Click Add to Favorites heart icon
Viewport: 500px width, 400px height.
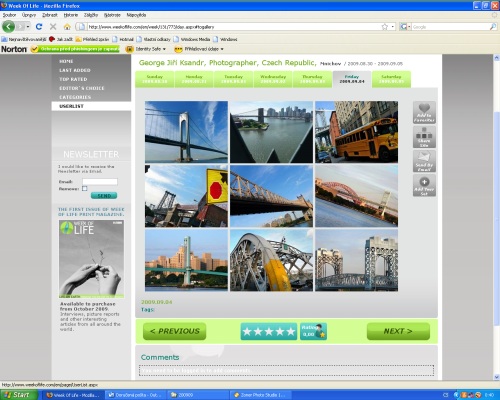click(424, 112)
